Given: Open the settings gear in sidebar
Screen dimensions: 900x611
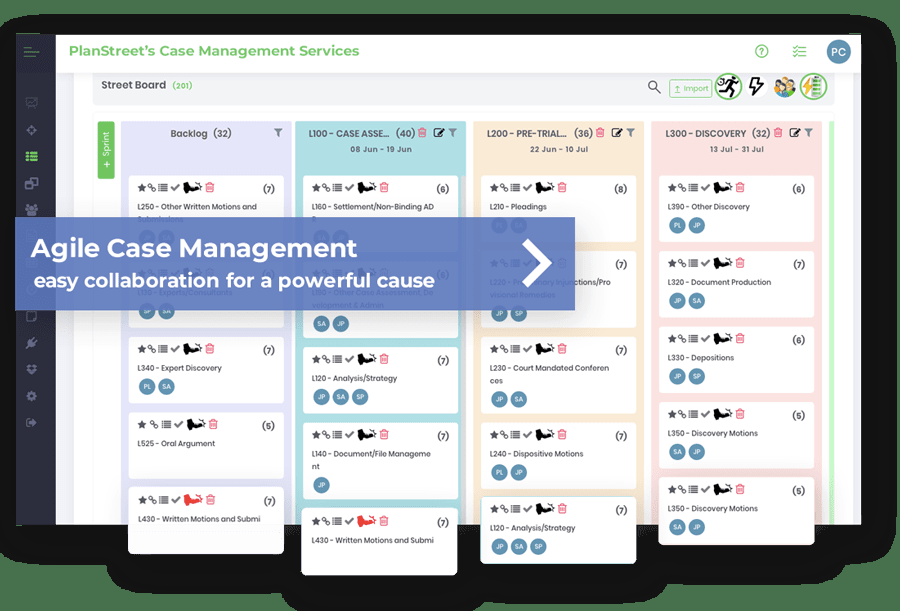Looking at the screenshot, I should click(32, 396).
